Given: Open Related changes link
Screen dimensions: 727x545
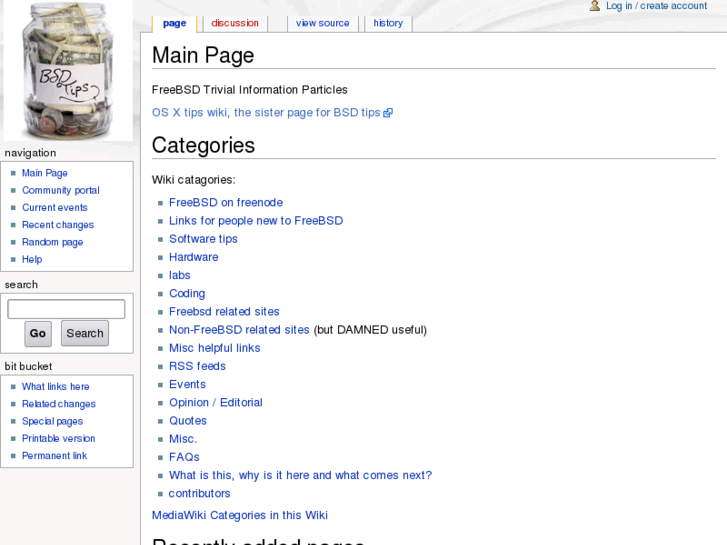Looking at the screenshot, I should (59, 404).
